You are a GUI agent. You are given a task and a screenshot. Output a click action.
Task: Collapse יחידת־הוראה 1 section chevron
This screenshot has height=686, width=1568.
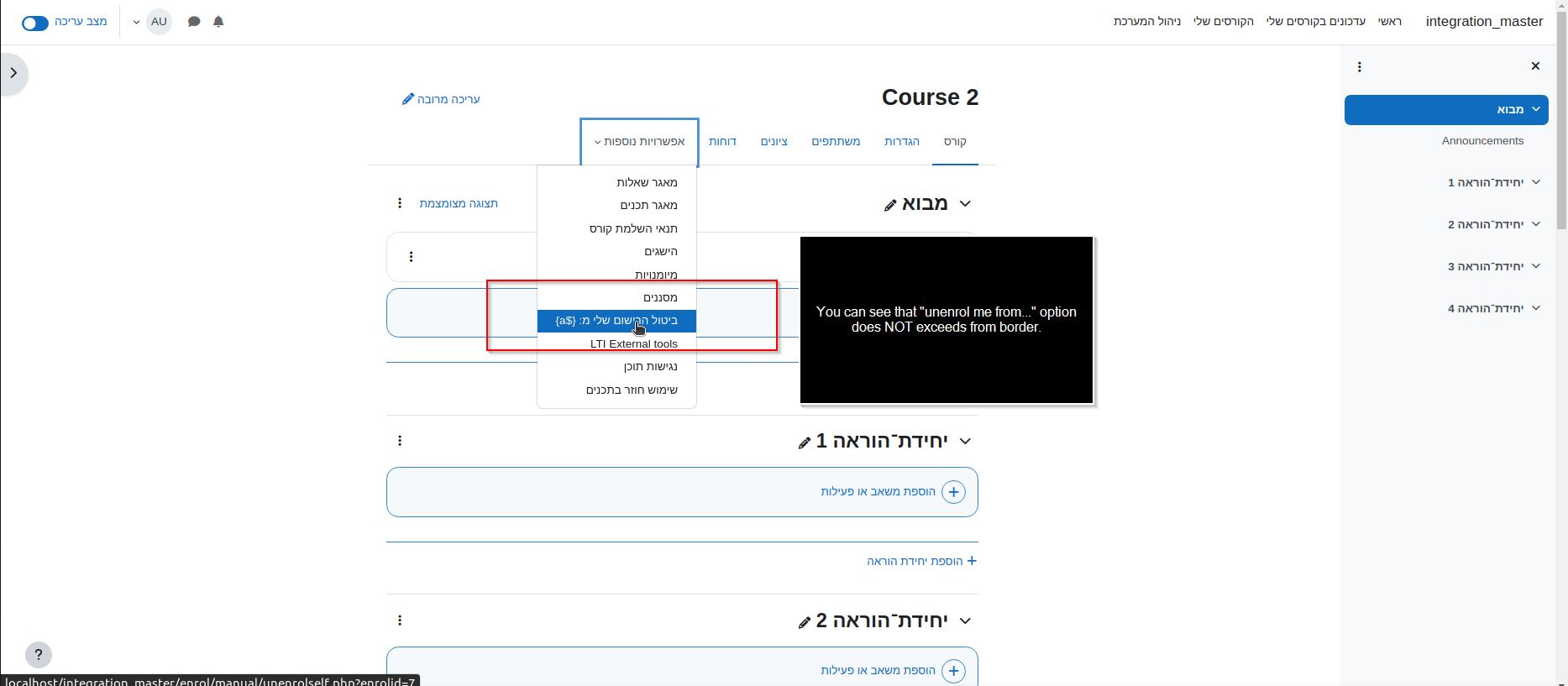pos(965,441)
